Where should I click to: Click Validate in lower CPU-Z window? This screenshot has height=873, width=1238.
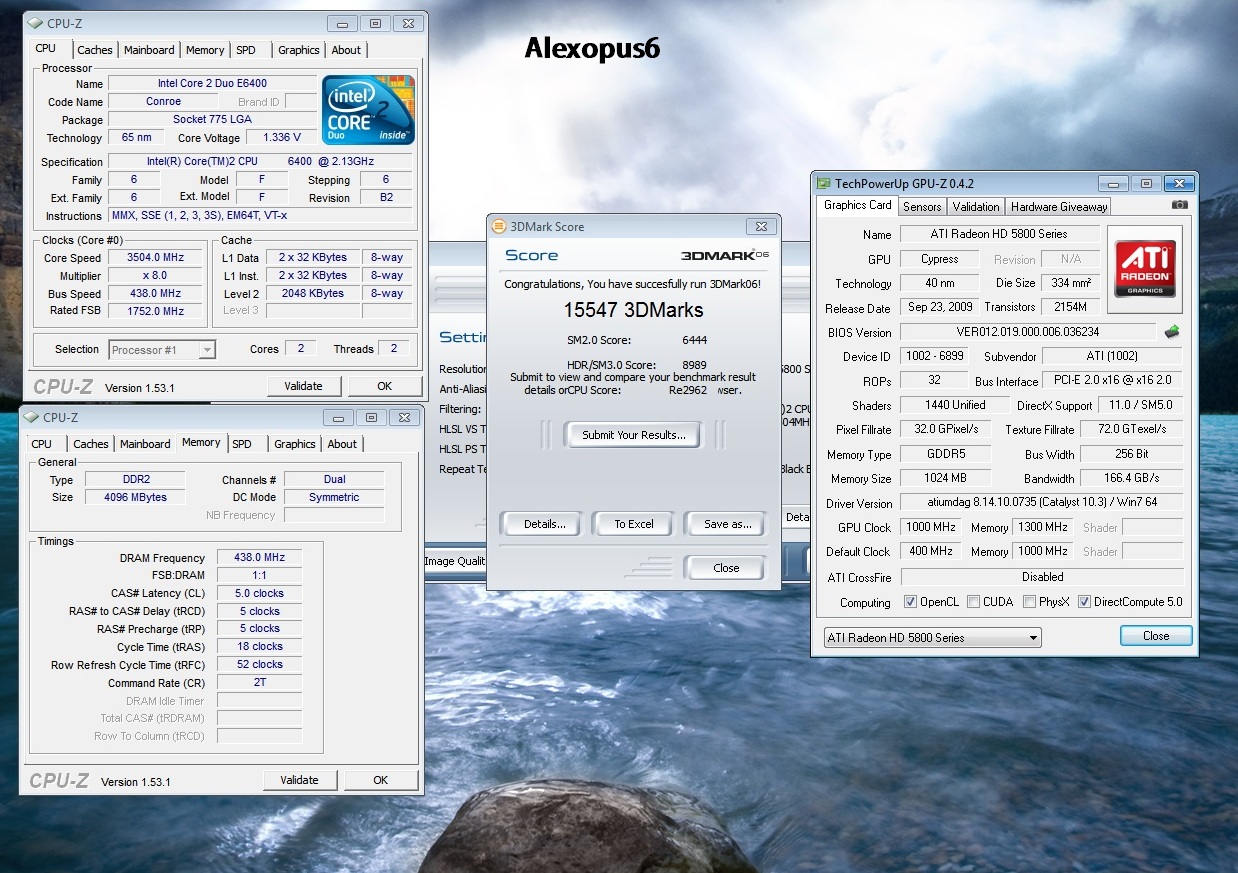coord(299,780)
